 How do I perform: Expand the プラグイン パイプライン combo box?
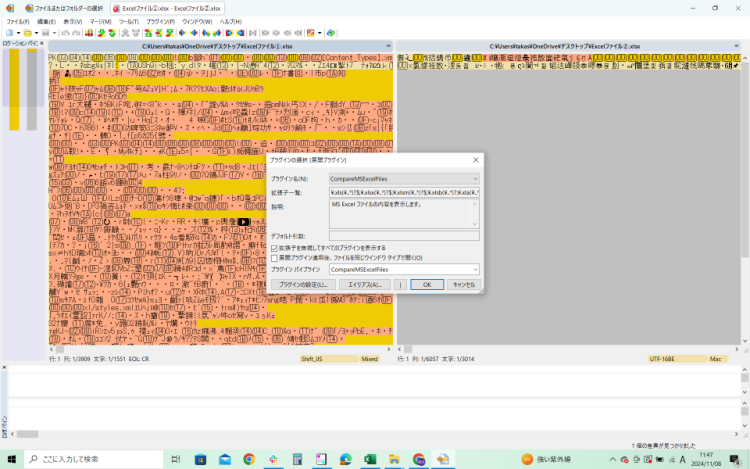tap(474, 269)
